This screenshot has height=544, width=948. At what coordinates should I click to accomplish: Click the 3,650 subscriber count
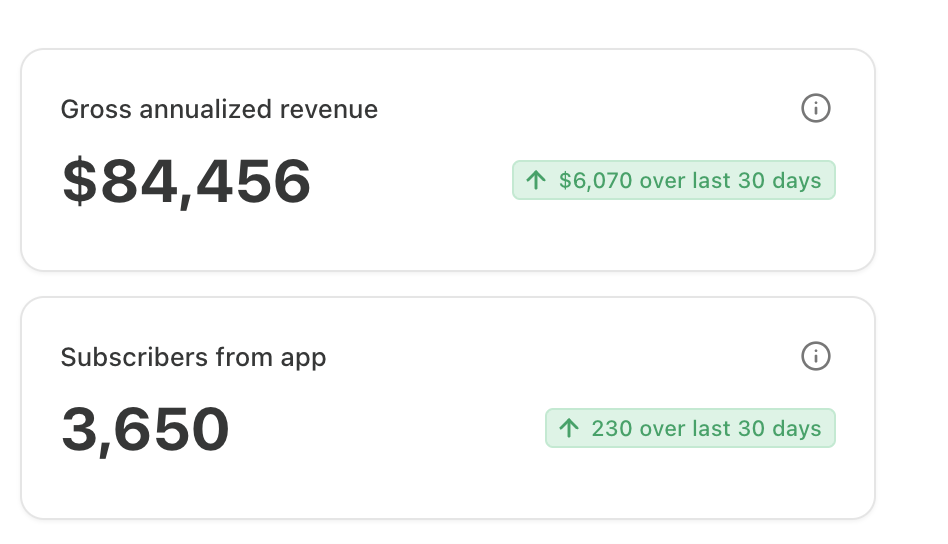[x=145, y=430]
